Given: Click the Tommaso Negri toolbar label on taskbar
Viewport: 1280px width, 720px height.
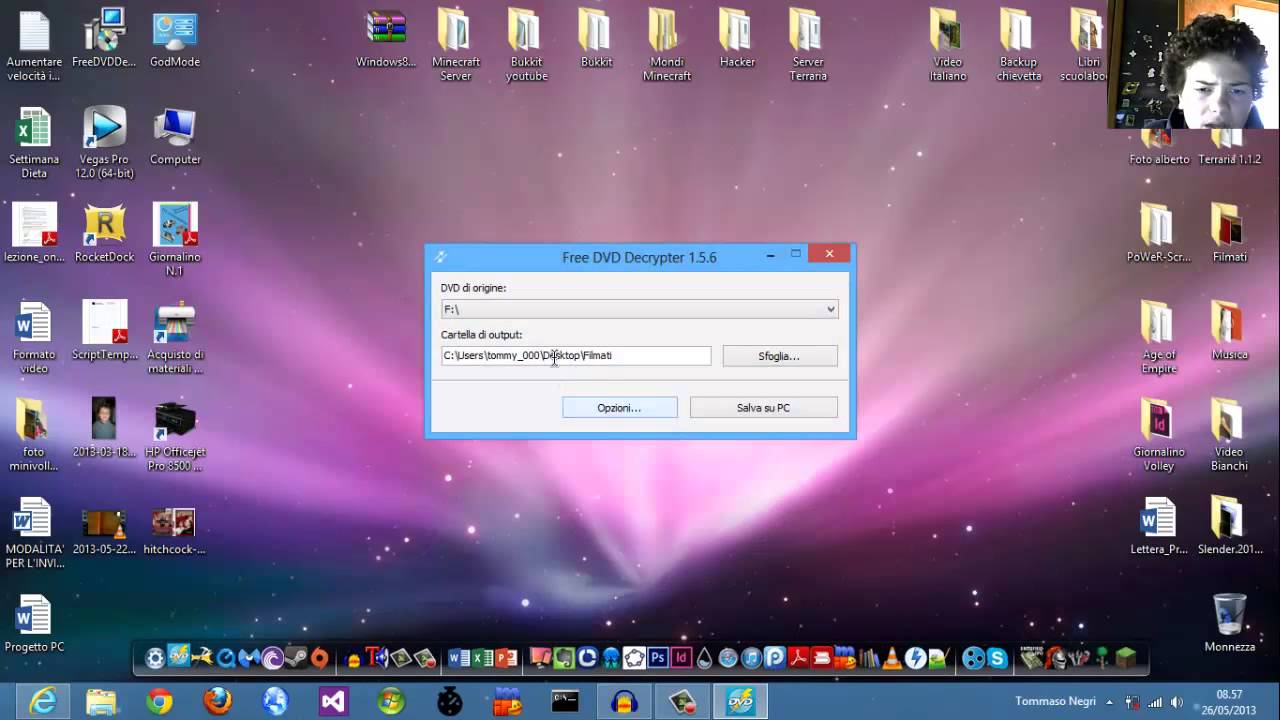Looking at the screenshot, I should 1055,702.
